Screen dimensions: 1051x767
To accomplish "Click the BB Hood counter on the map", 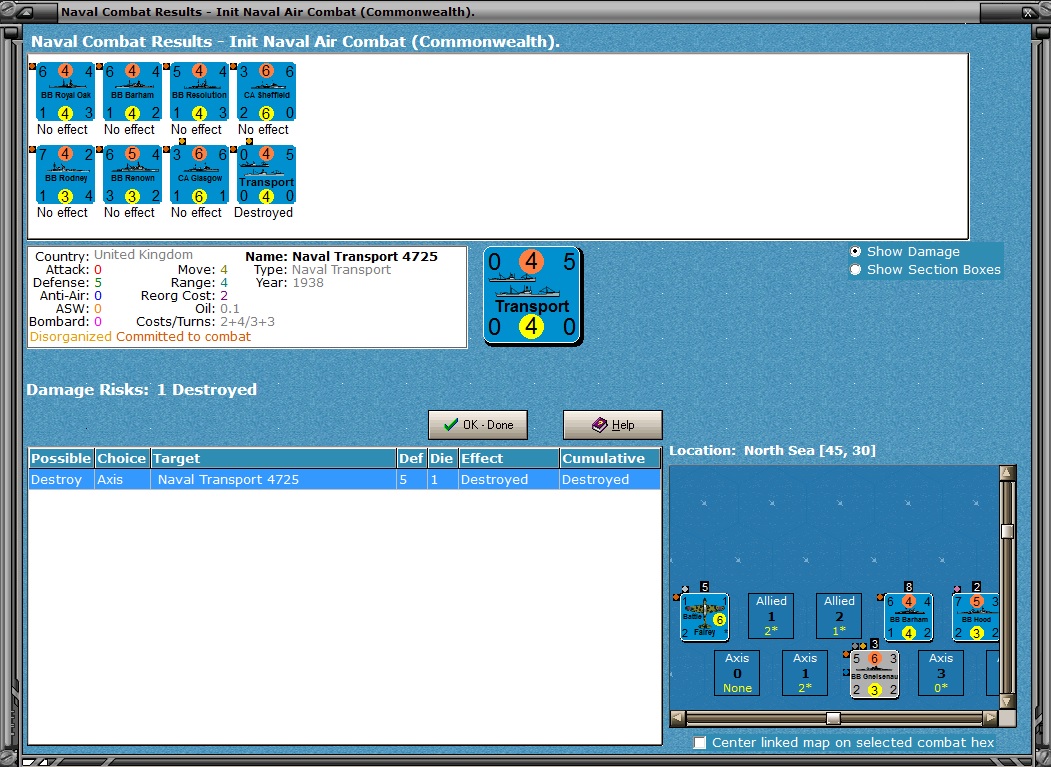I will point(976,617).
